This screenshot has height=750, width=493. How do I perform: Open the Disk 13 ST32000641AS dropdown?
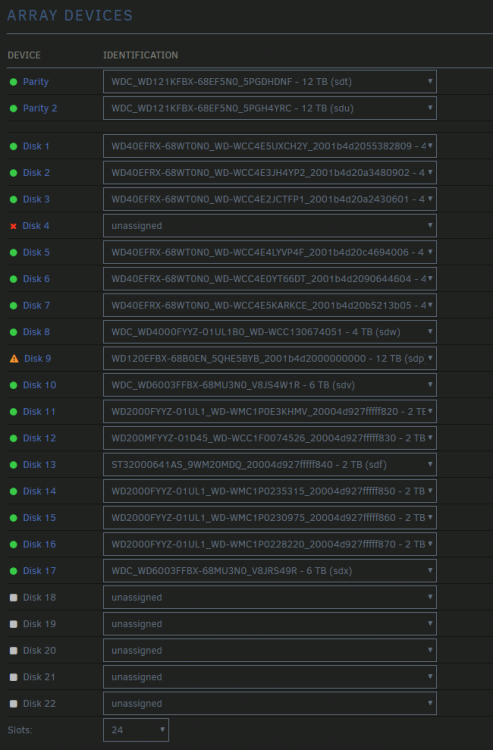(270, 465)
